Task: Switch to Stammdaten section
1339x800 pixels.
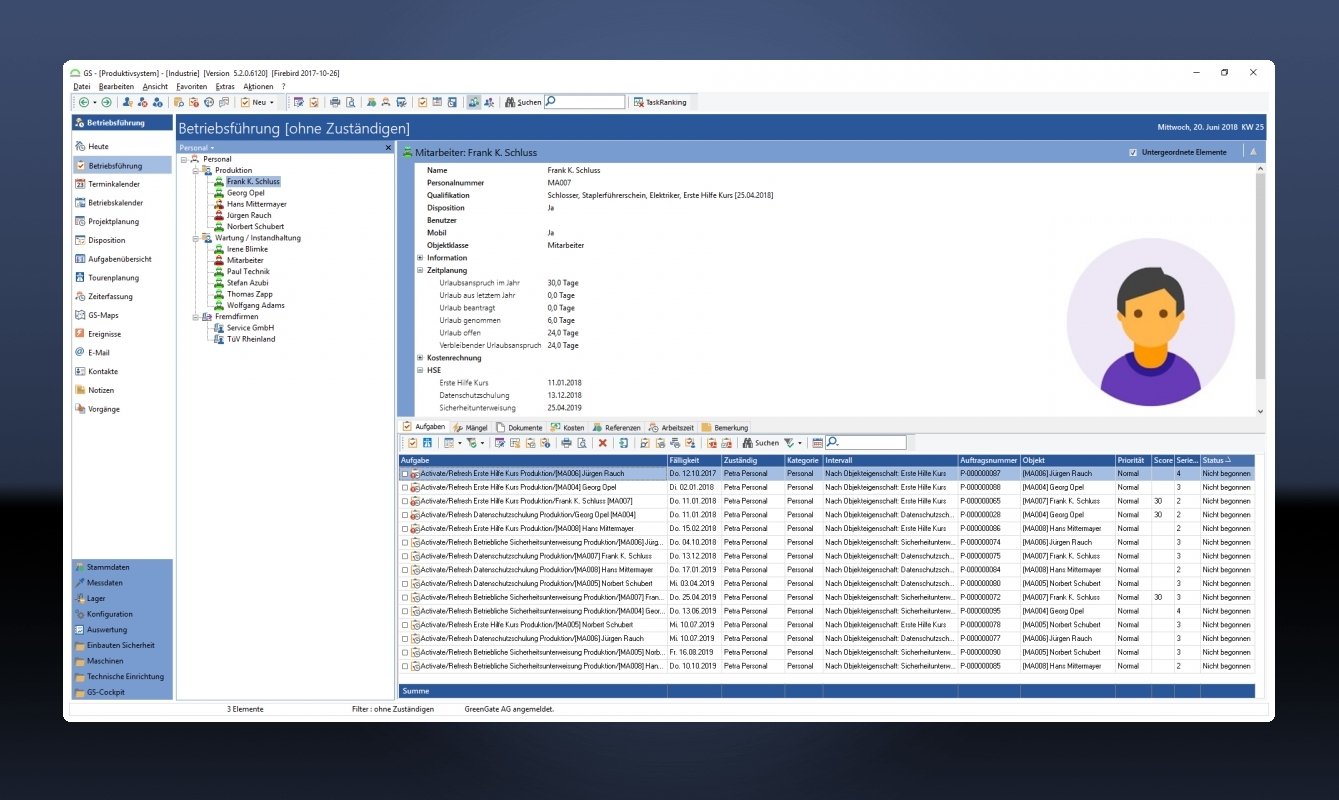Action: (122, 567)
